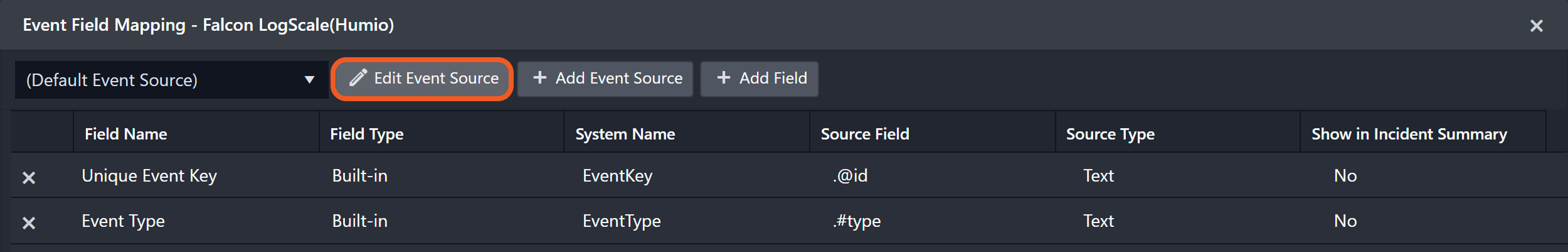Screen dimensions: 1568x252
Task: Click the .@id source field cell
Action: point(850,176)
